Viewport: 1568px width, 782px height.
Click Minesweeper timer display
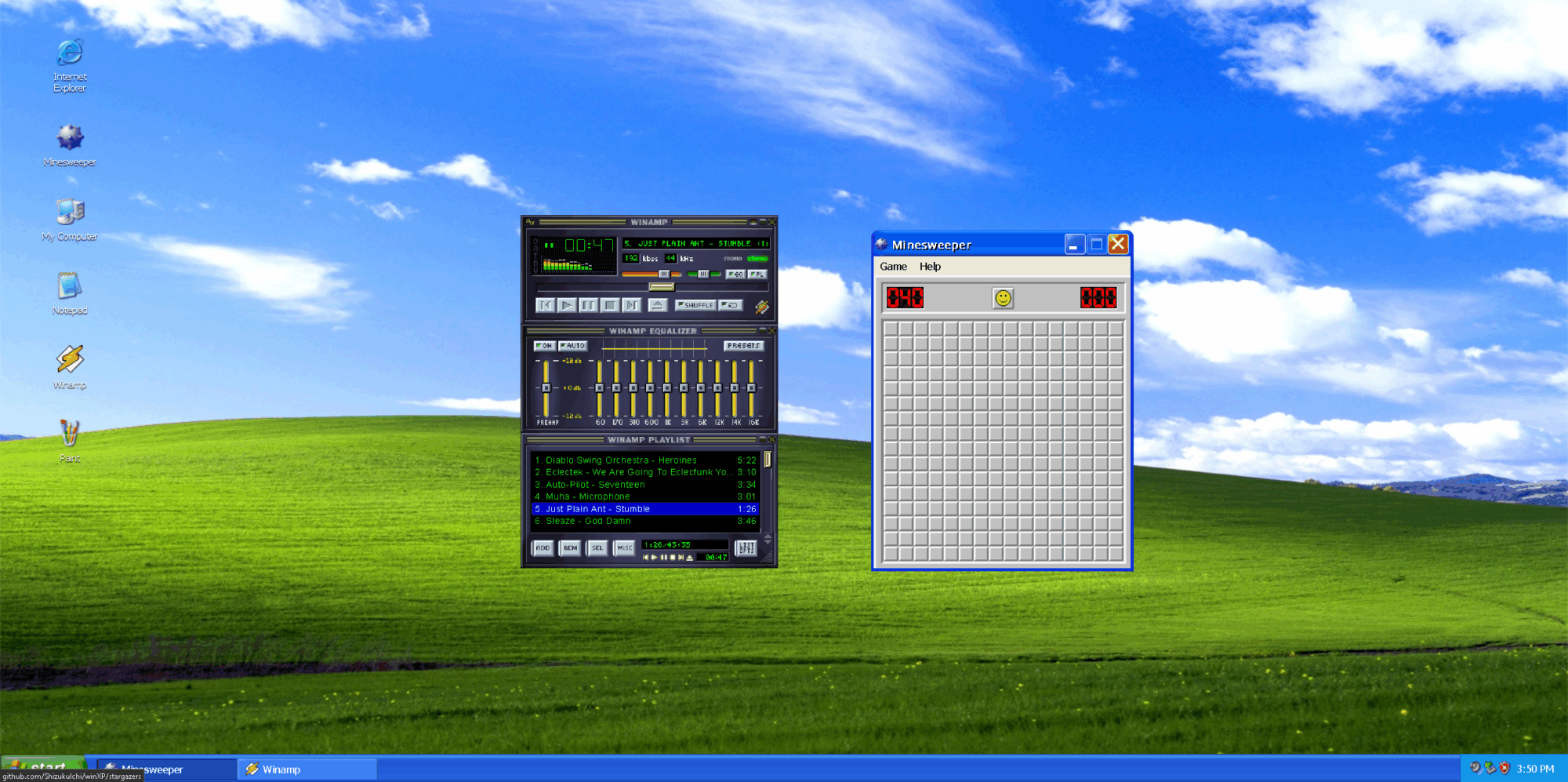coord(1098,298)
